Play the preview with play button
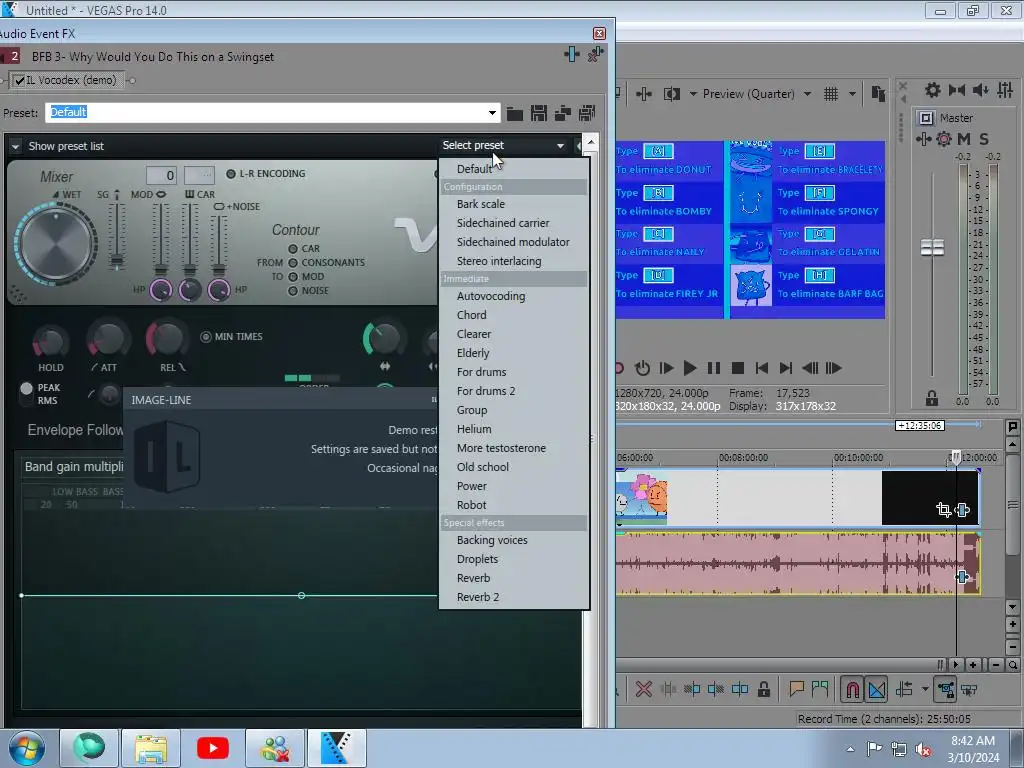Viewport: 1024px width, 768px height. [x=690, y=368]
